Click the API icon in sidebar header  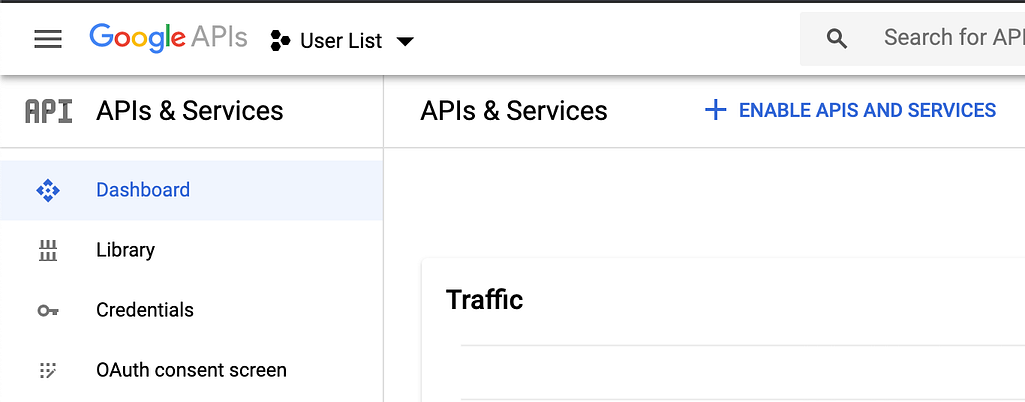tap(48, 111)
